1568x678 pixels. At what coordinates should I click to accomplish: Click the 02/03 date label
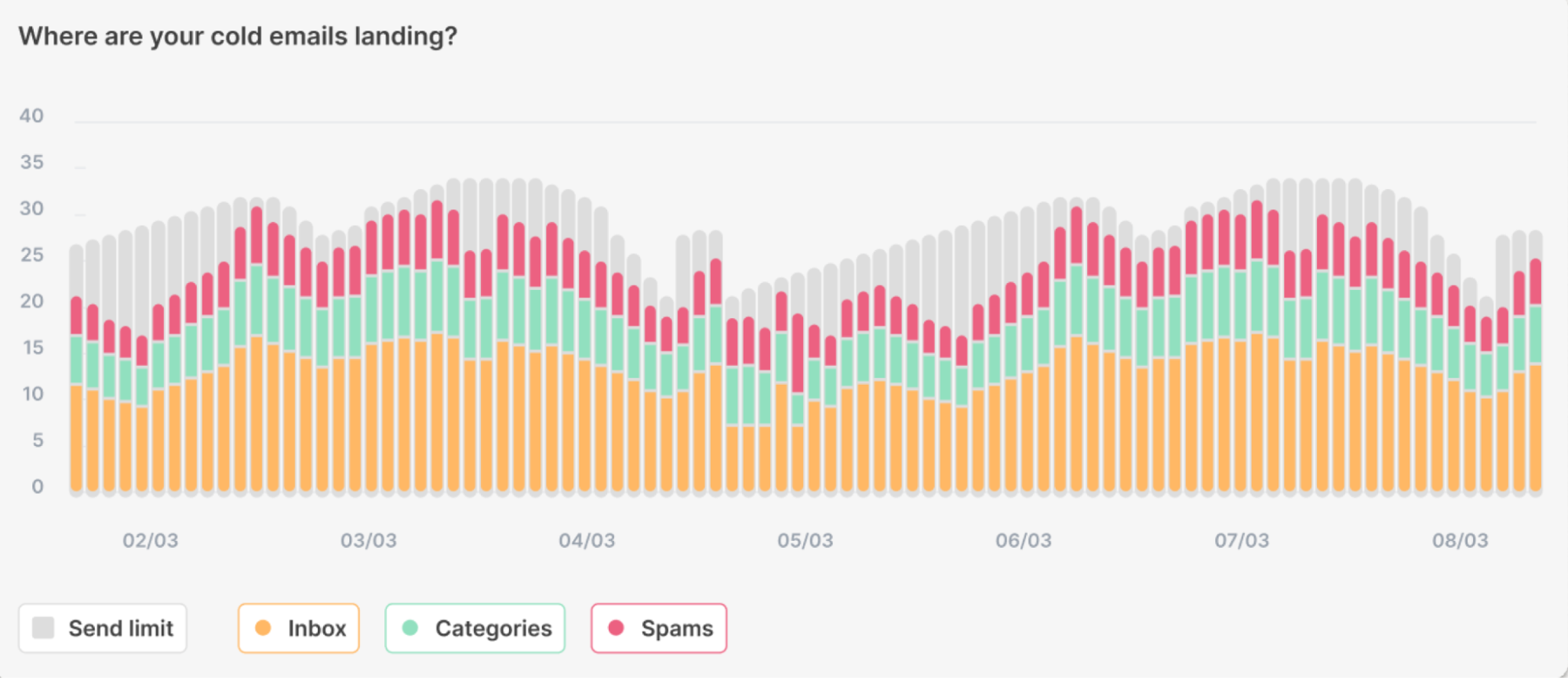(151, 540)
